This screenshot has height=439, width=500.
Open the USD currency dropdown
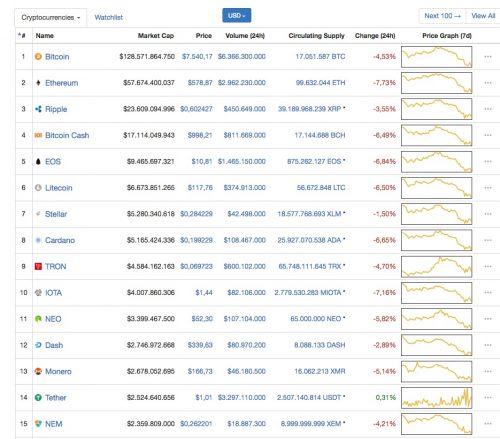(x=237, y=16)
